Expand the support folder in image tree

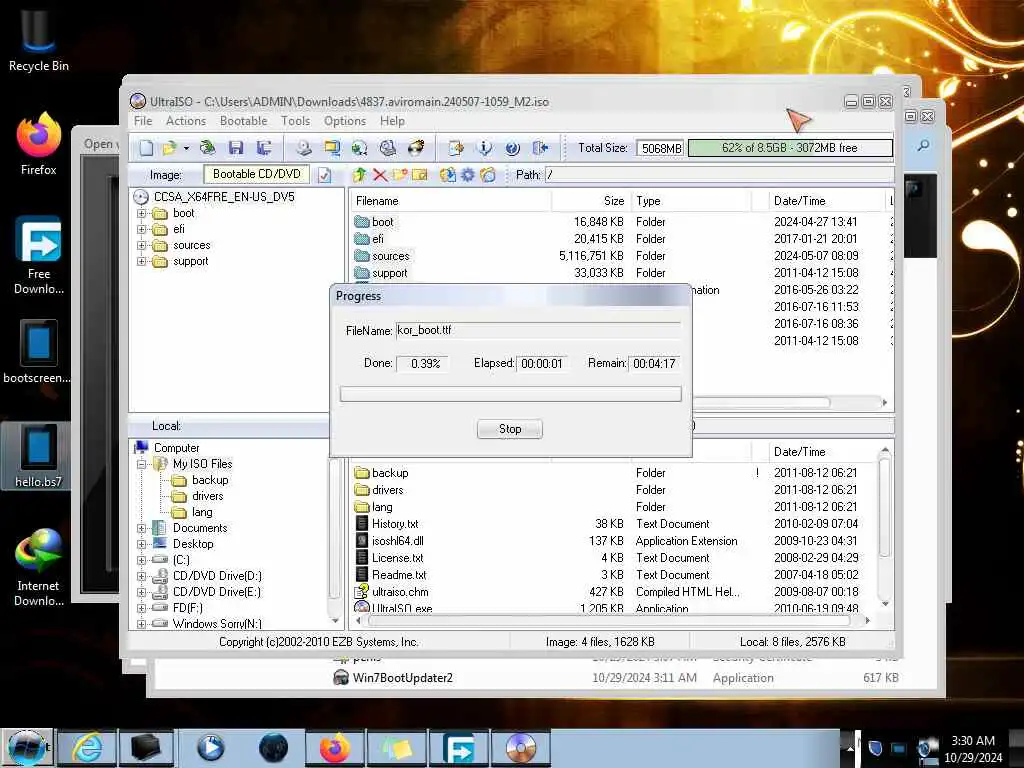point(142,261)
